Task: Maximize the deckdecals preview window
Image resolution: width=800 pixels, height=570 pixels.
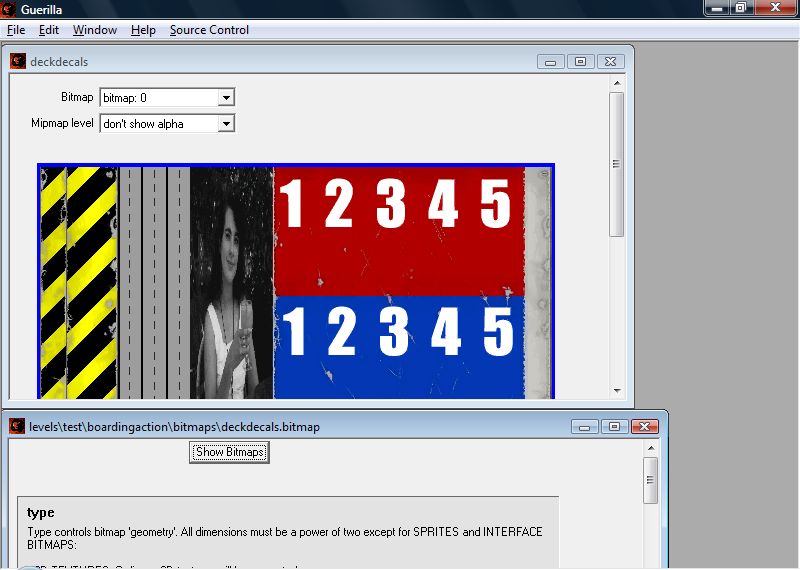Action: [580, 62]
